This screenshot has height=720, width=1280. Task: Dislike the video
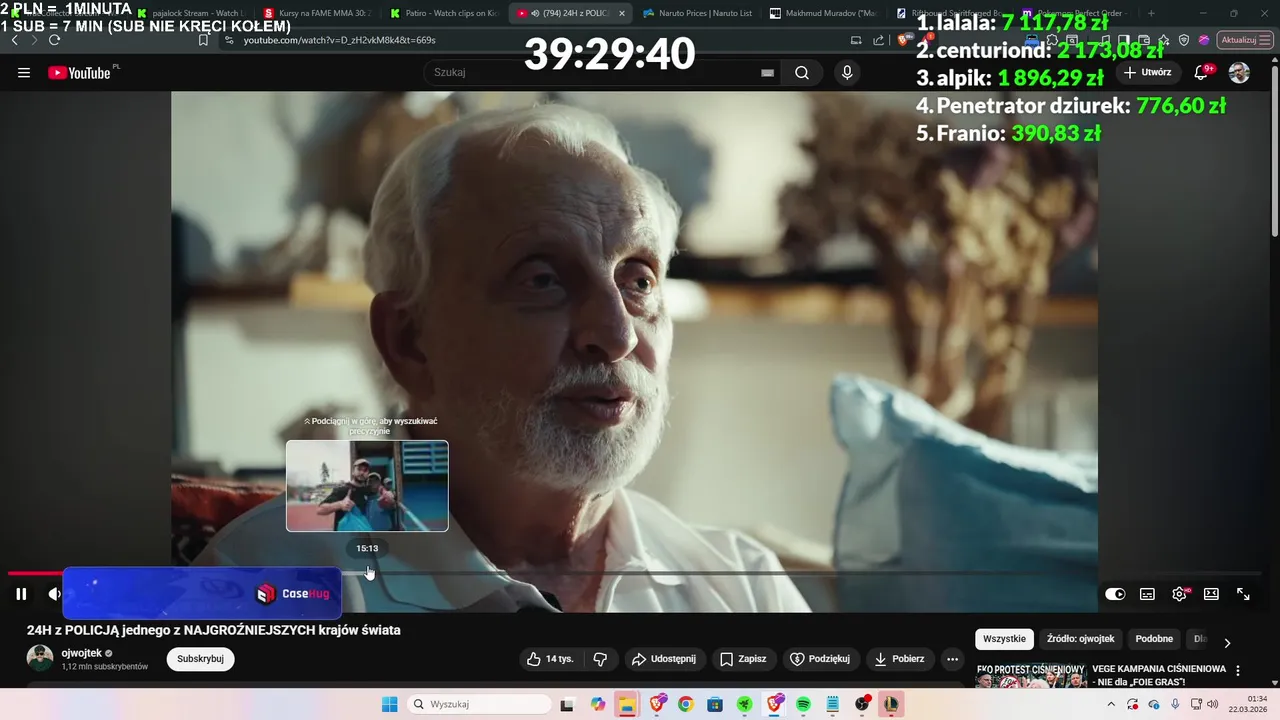600,659
